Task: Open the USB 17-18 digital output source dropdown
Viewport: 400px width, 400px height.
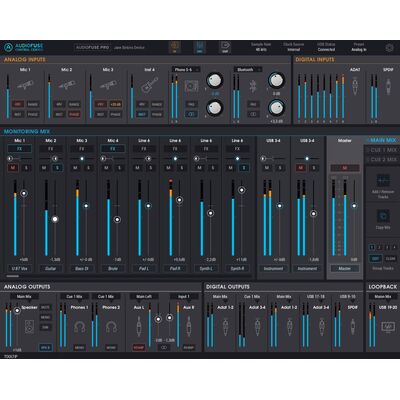Action: [315, 296]
